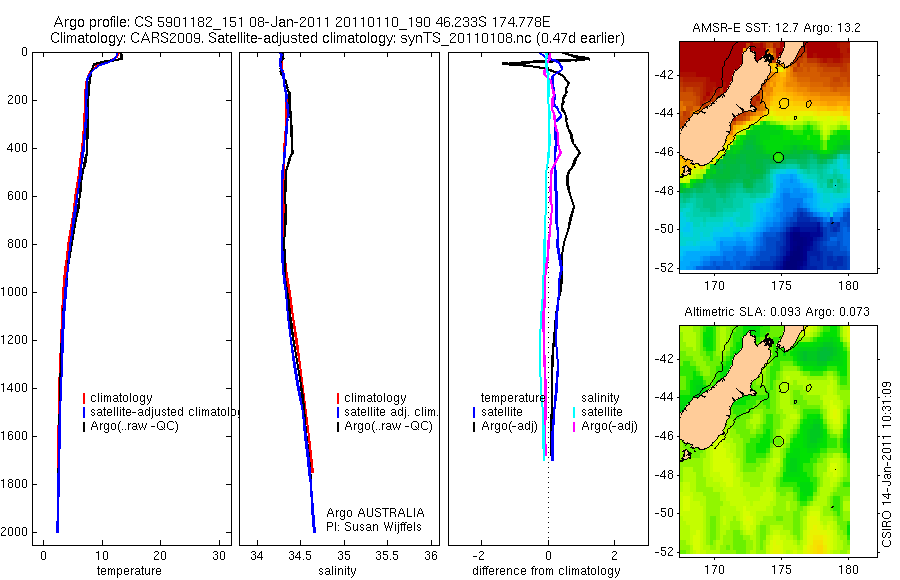Click the float position circle on SST map
900x580 pixels.
pos(778,157)
